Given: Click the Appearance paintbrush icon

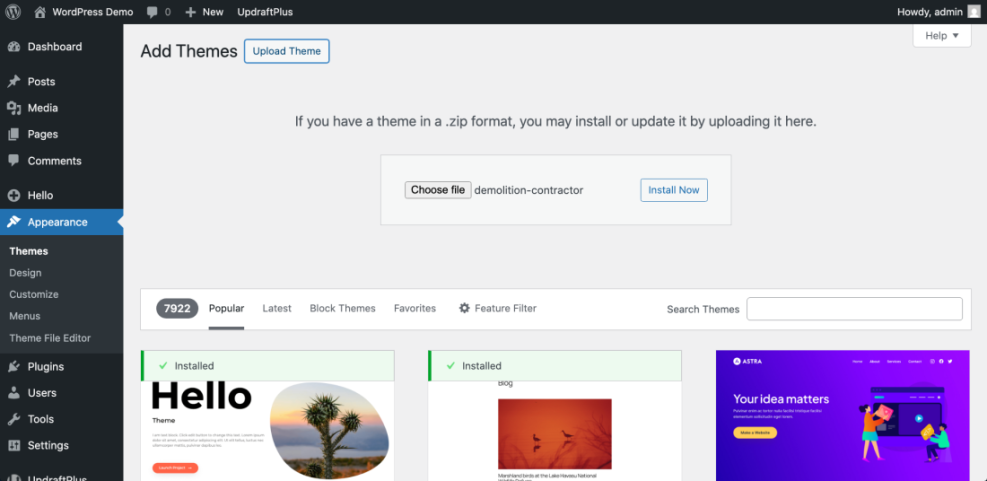Looking at the screenshot, I should (x=14, y=222).
